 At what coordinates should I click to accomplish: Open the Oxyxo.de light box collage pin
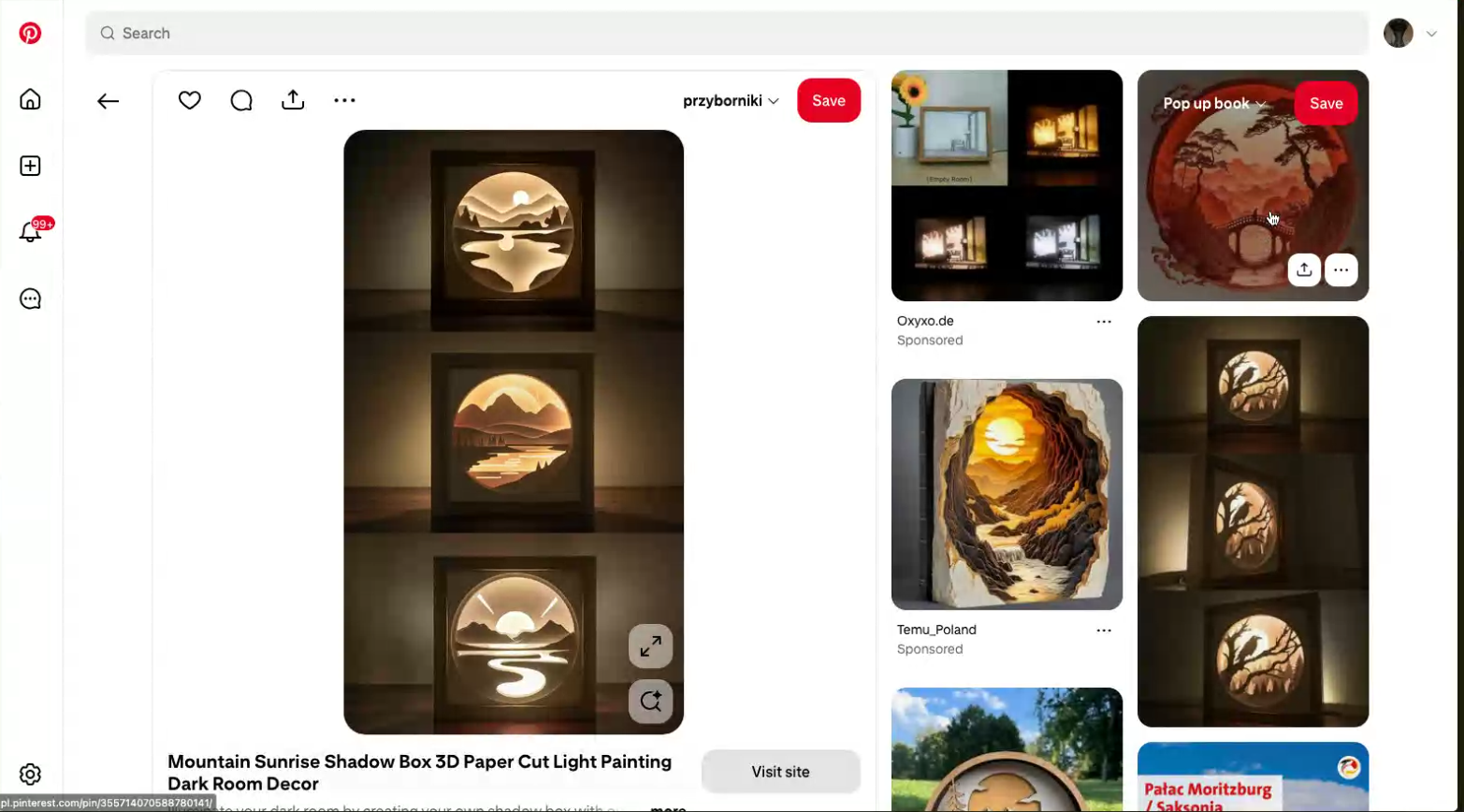[1007, 185]
